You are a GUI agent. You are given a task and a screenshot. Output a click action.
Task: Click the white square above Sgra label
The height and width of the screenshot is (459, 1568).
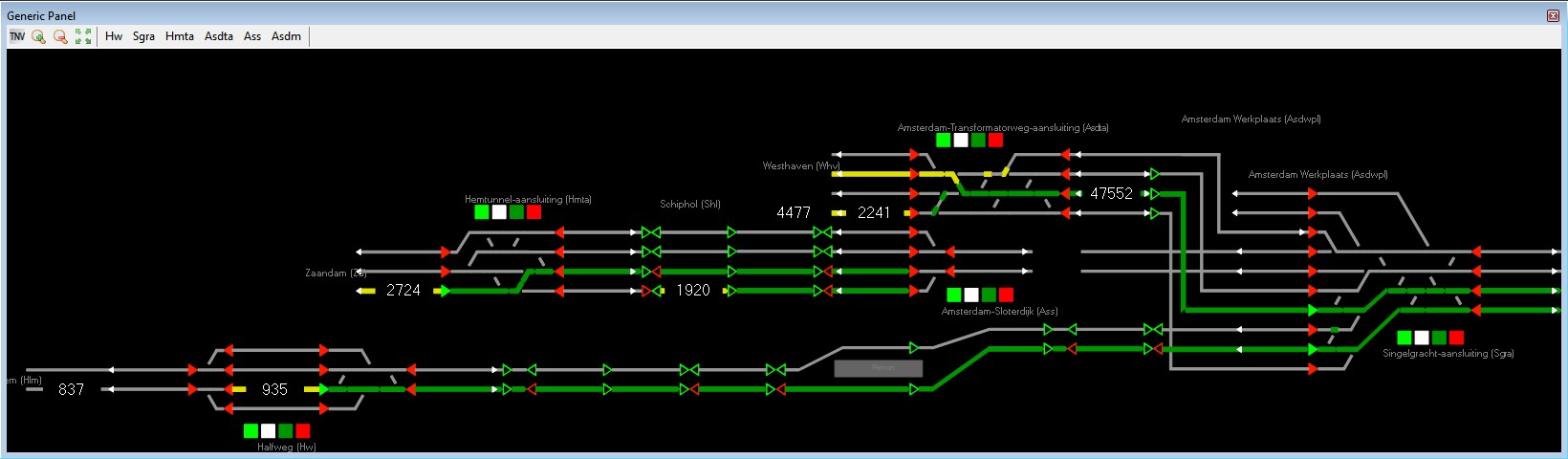pyautogui.click(x=1422, y=338)
